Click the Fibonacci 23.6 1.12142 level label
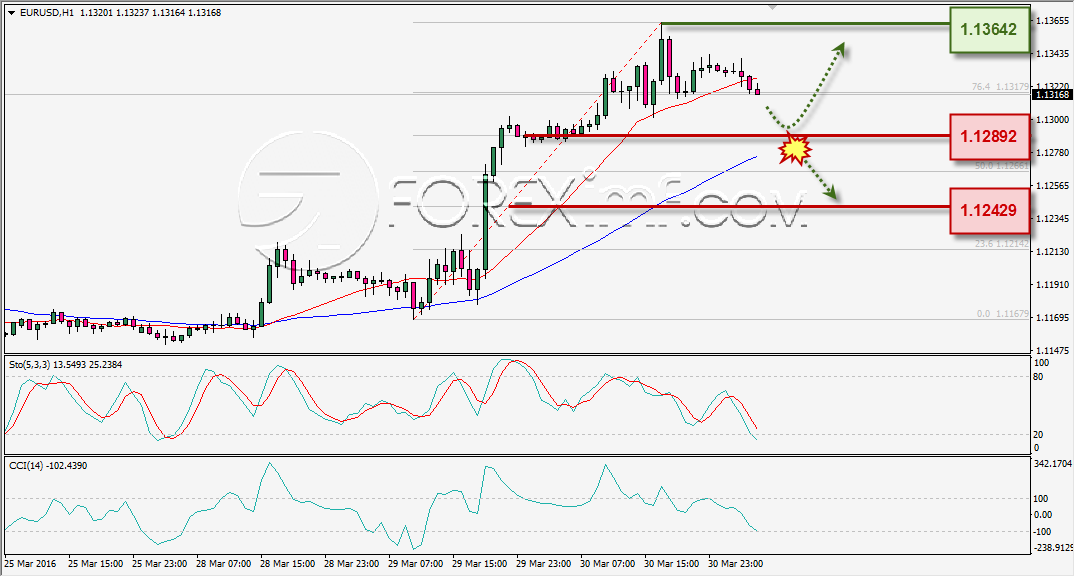 pyautogui.click(x=1002, y=243)
